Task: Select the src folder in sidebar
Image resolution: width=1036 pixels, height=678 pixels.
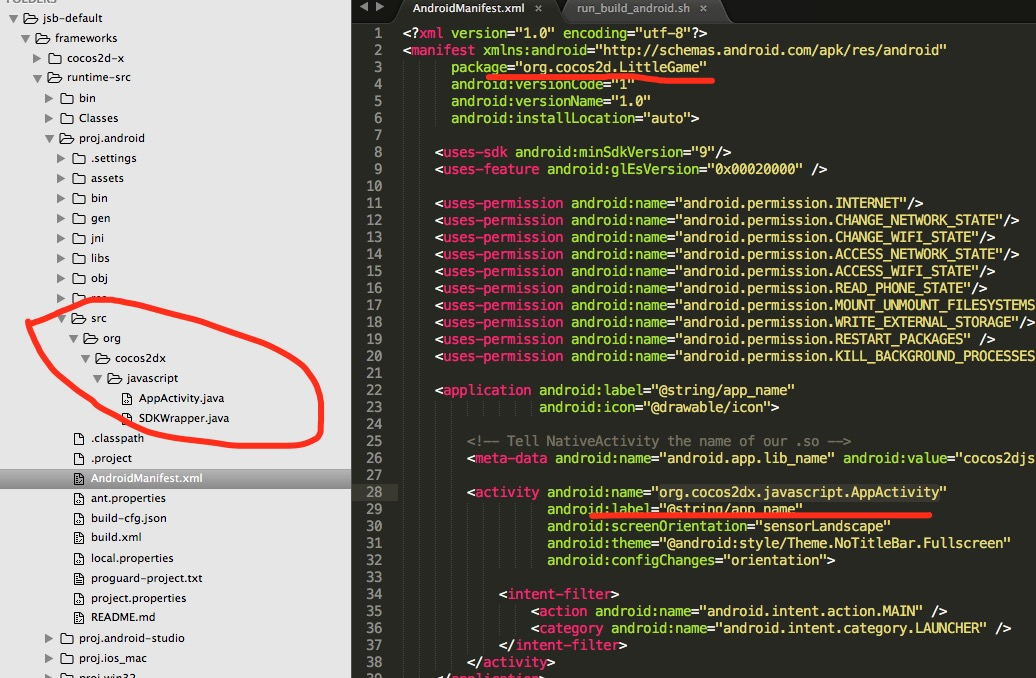Action: (x=98, y=319)
